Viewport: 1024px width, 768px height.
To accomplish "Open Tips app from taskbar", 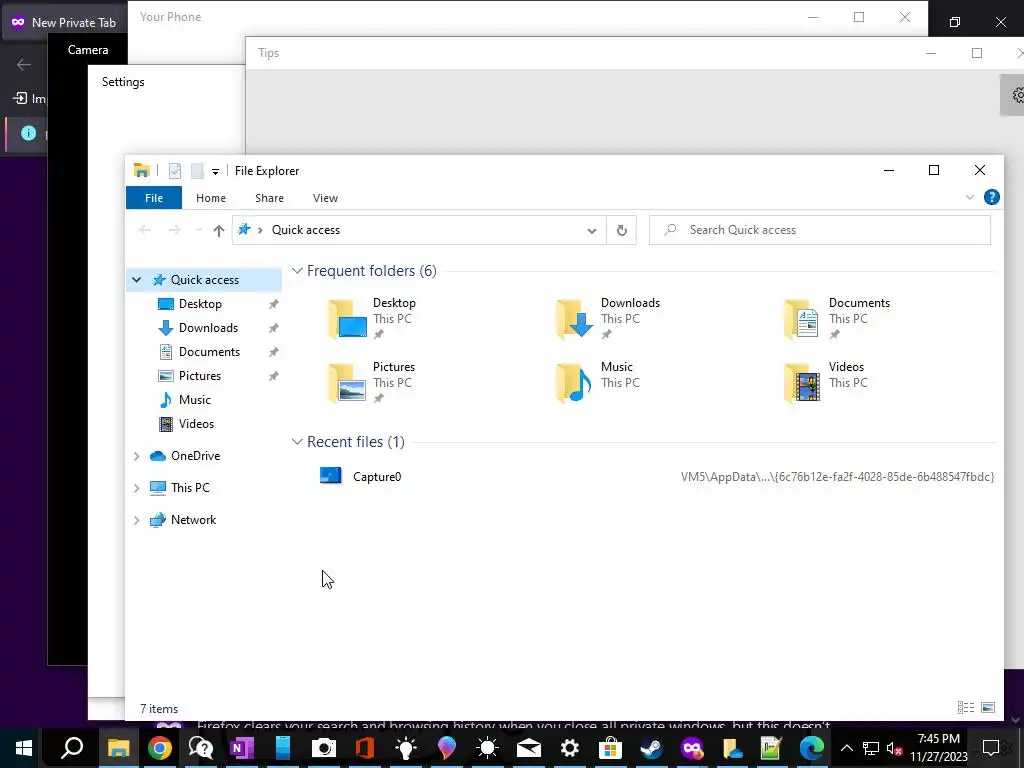I will tap(406, 748).
